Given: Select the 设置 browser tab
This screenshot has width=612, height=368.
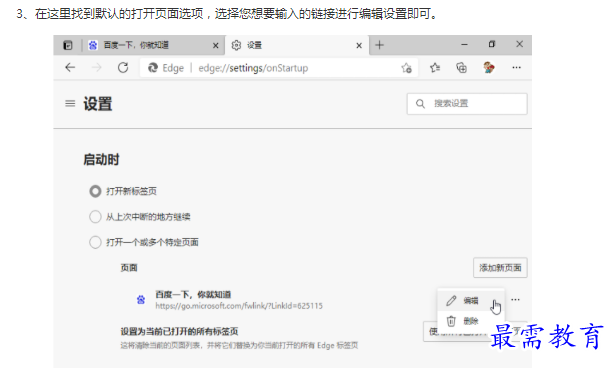Looking at the screenshot, I should [x=297, y=45].
